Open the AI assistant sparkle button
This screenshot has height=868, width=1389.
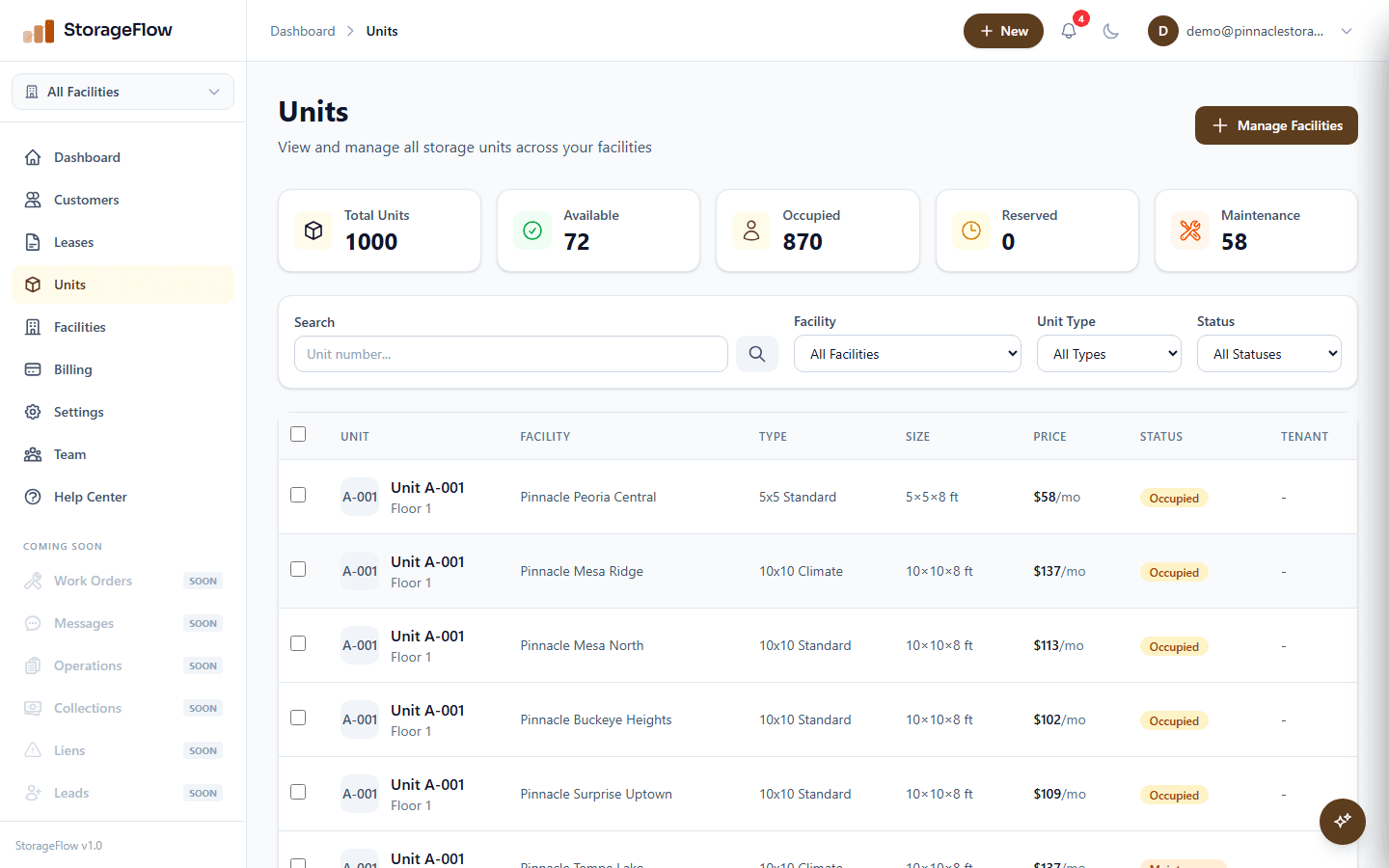click(x=1342, y=821)
